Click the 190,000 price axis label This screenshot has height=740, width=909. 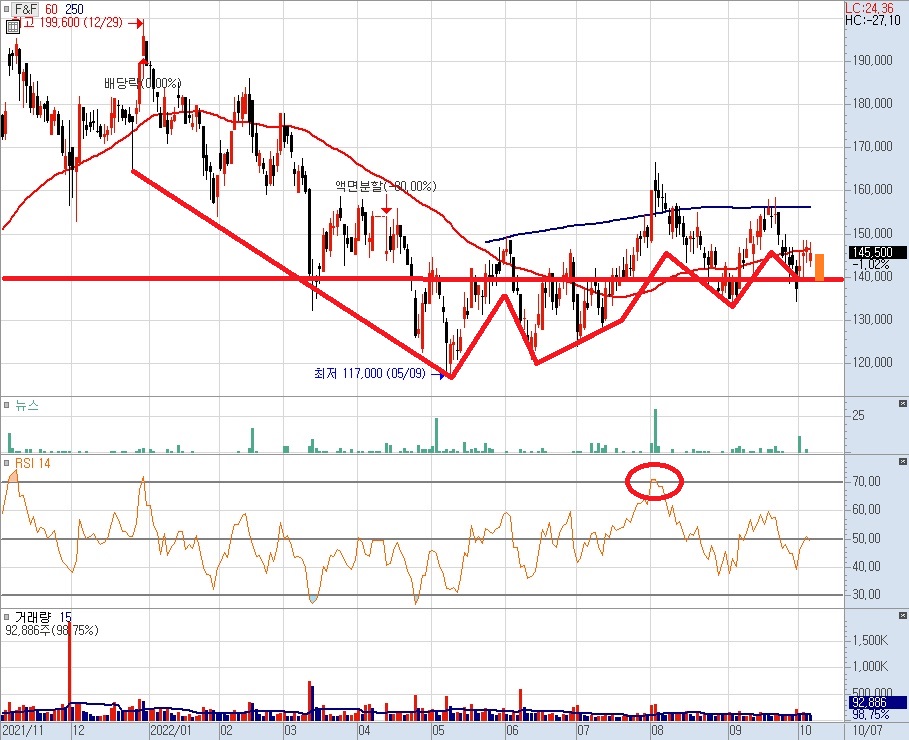pos(872,60)
